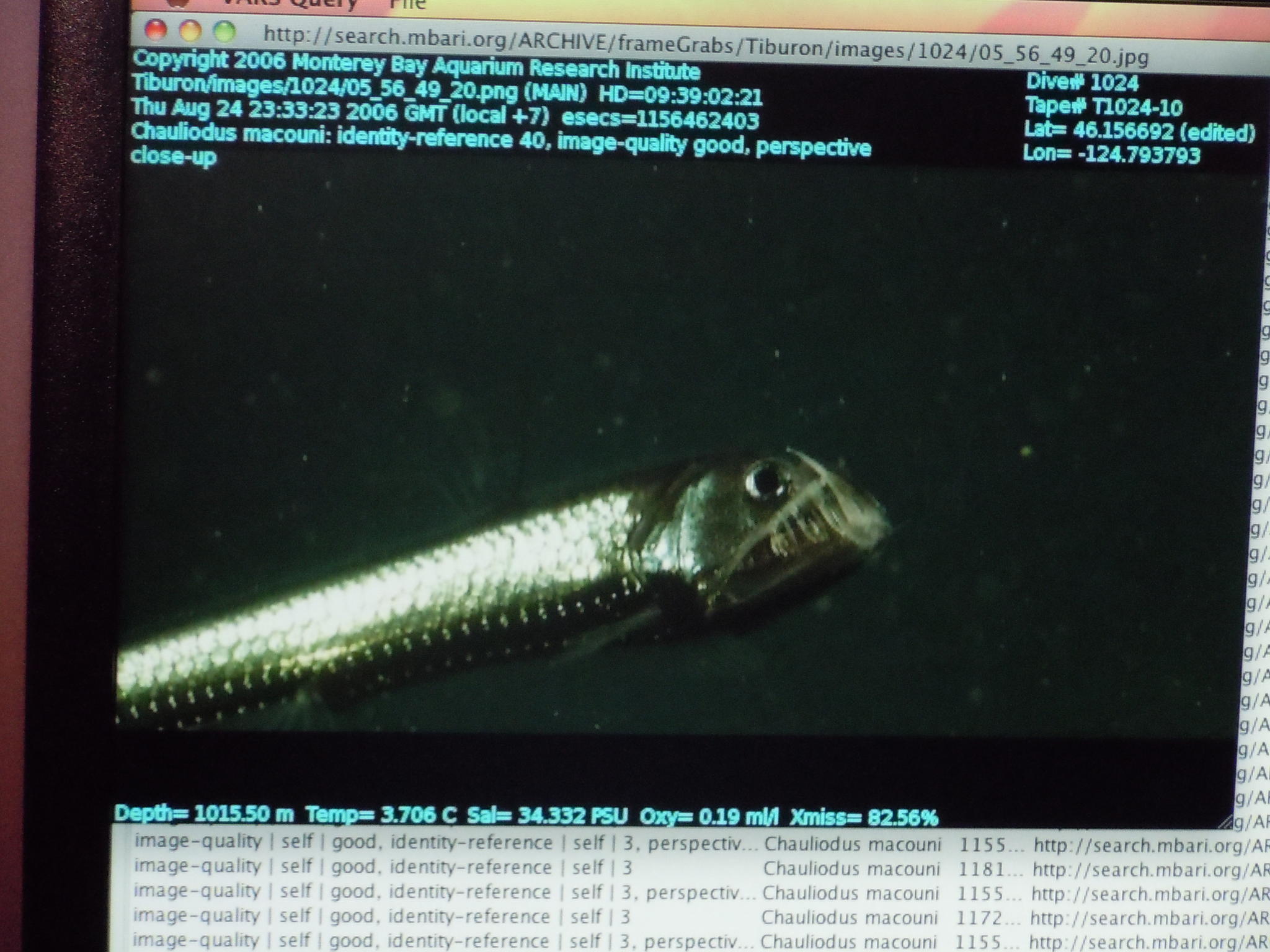Open the URL link in the 1172 row

pos(1148,918)
